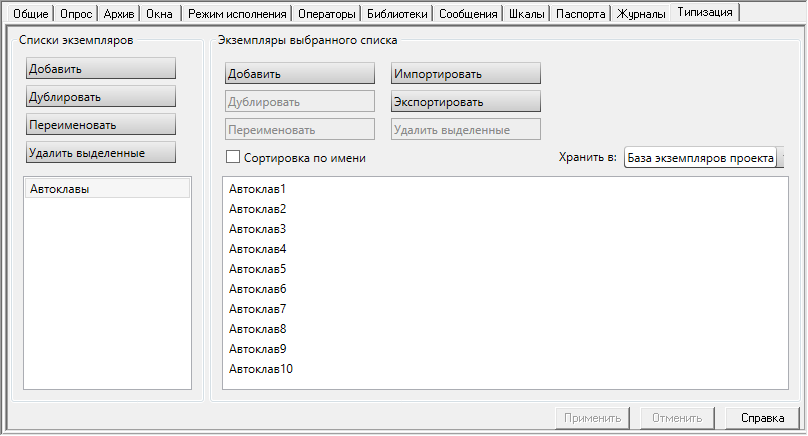Select the Автоклавы list entry
The width and height of the screenshot is (808, 436).
[x=108, y=189]
